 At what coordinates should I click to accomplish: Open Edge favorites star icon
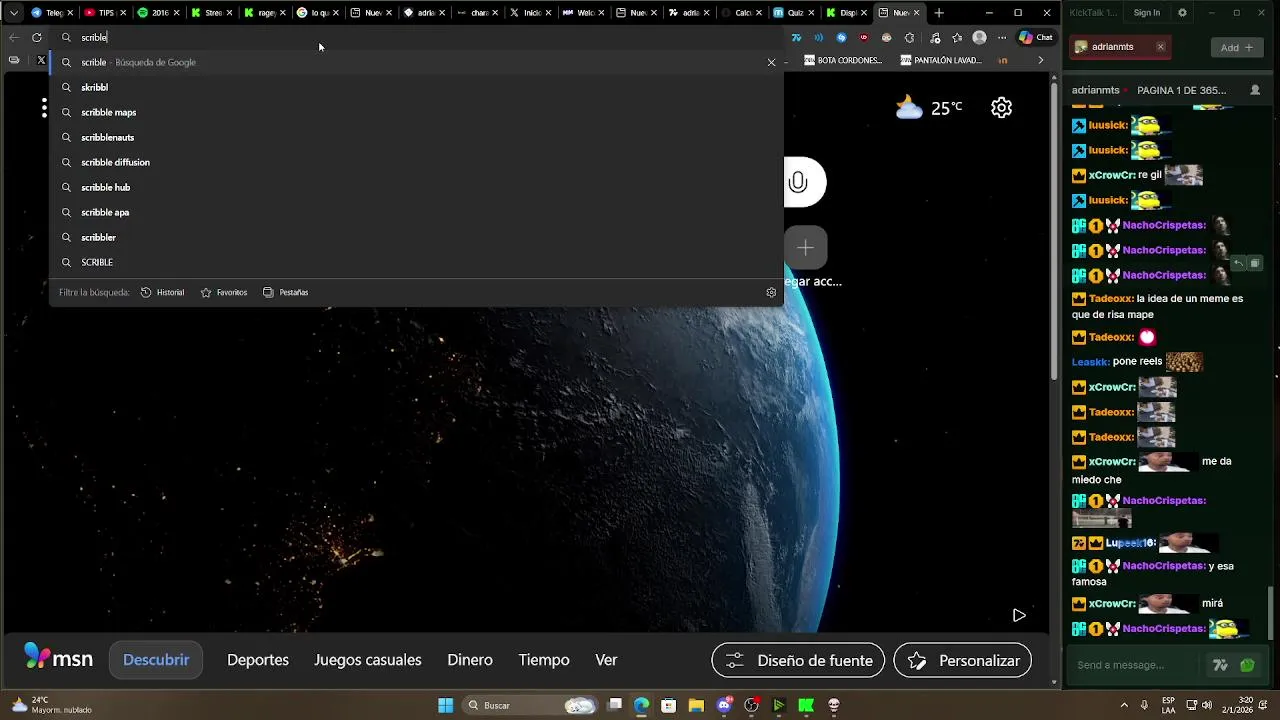[x=957, y=37]
